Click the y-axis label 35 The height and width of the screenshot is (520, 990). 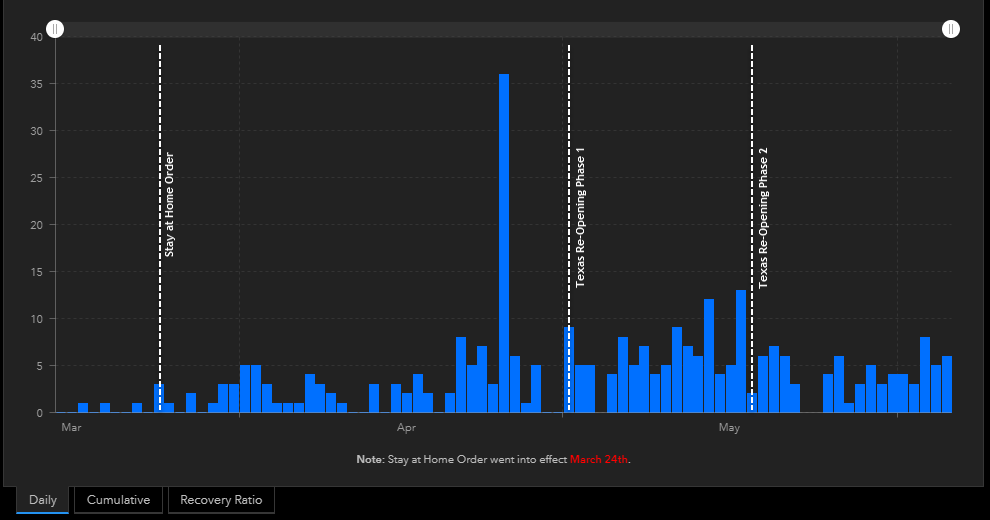(x=37, y=84)
